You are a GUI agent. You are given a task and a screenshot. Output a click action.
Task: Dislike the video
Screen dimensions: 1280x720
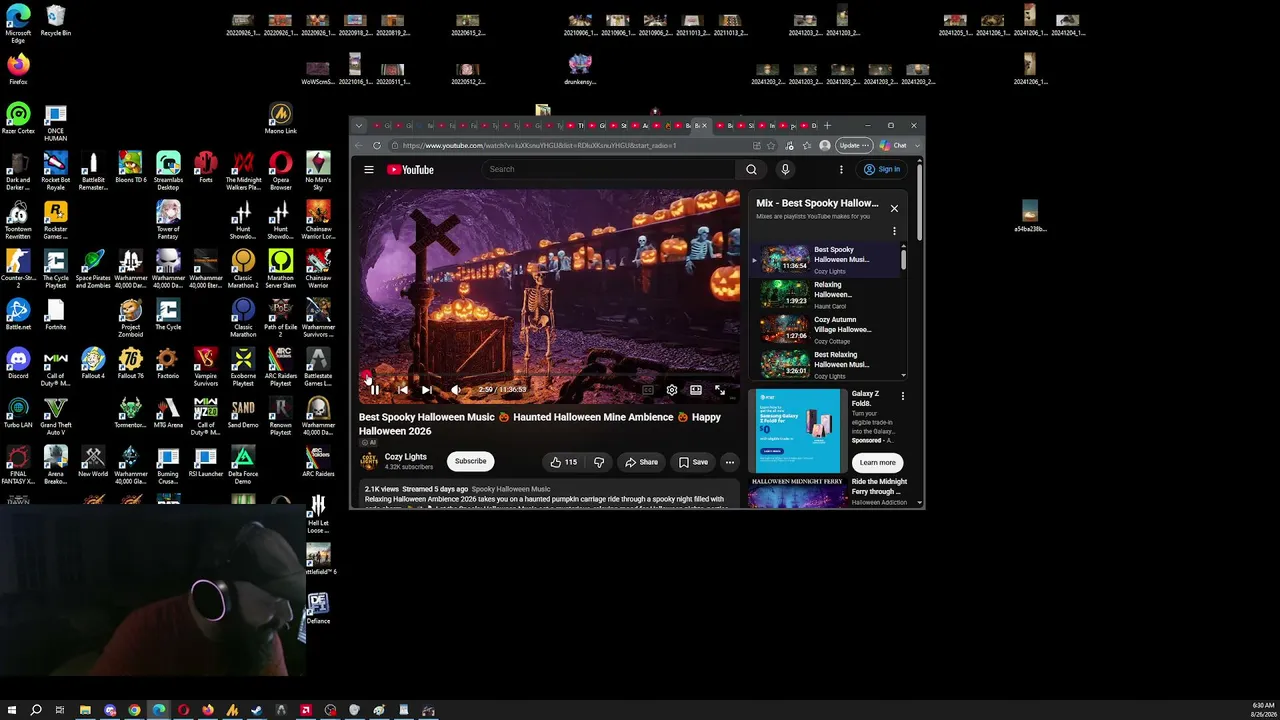pos(599,462)
